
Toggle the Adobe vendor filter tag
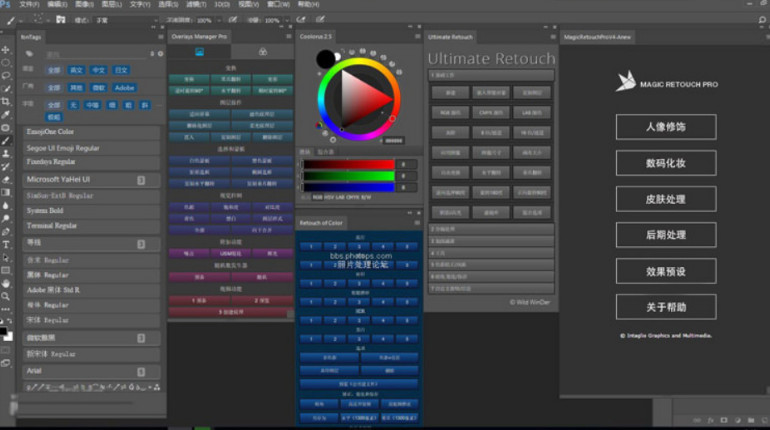pyautogui.click(x=124, y=88)
